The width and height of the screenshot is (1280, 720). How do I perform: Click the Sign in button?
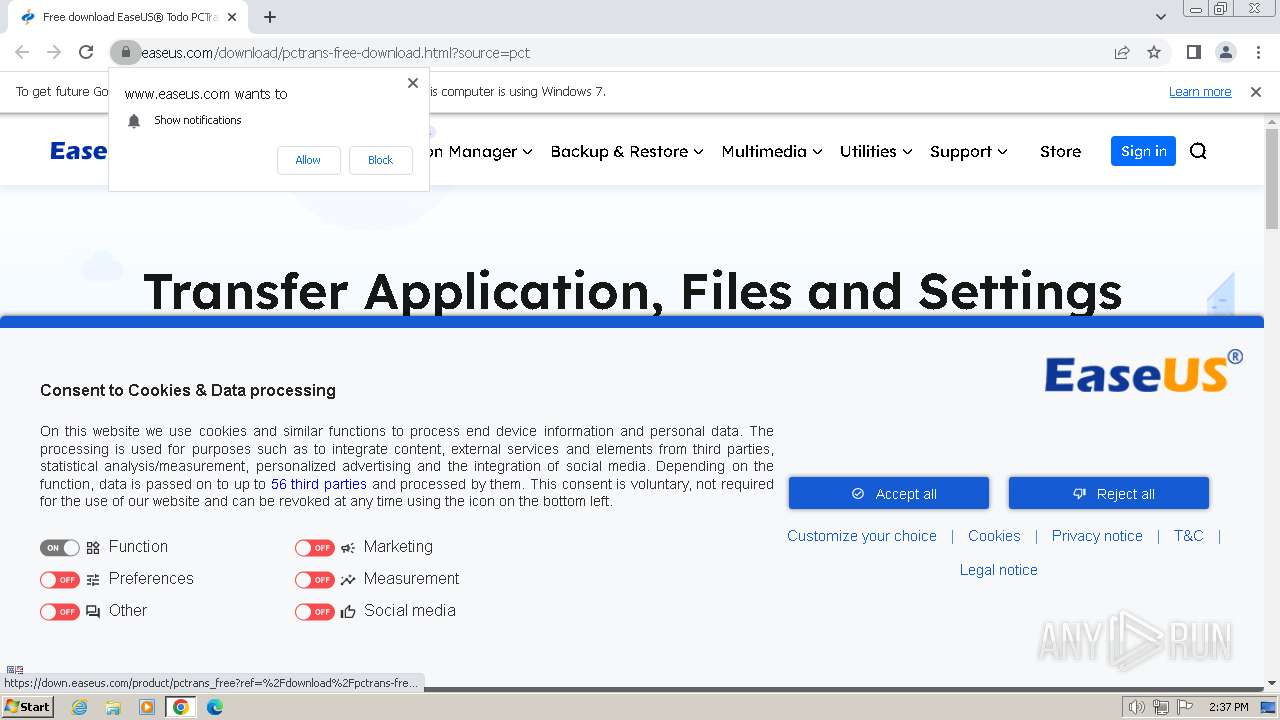pyautogui.click(x=1143, y=151)
